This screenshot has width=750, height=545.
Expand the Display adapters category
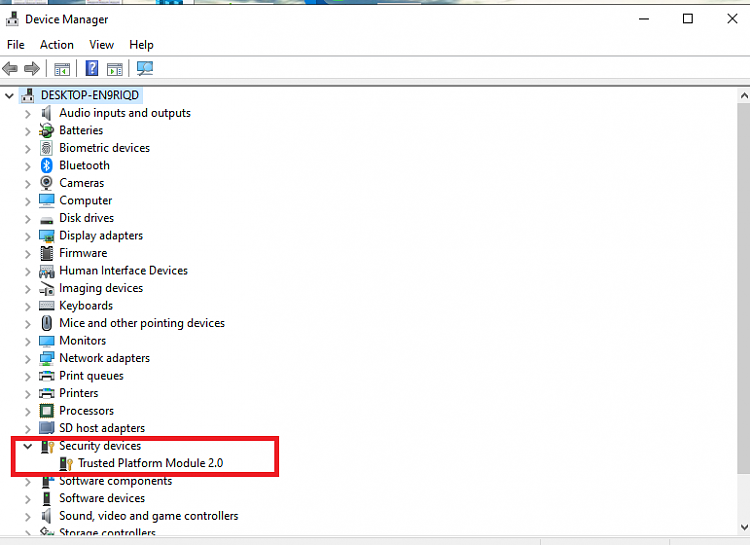point(27,236)
